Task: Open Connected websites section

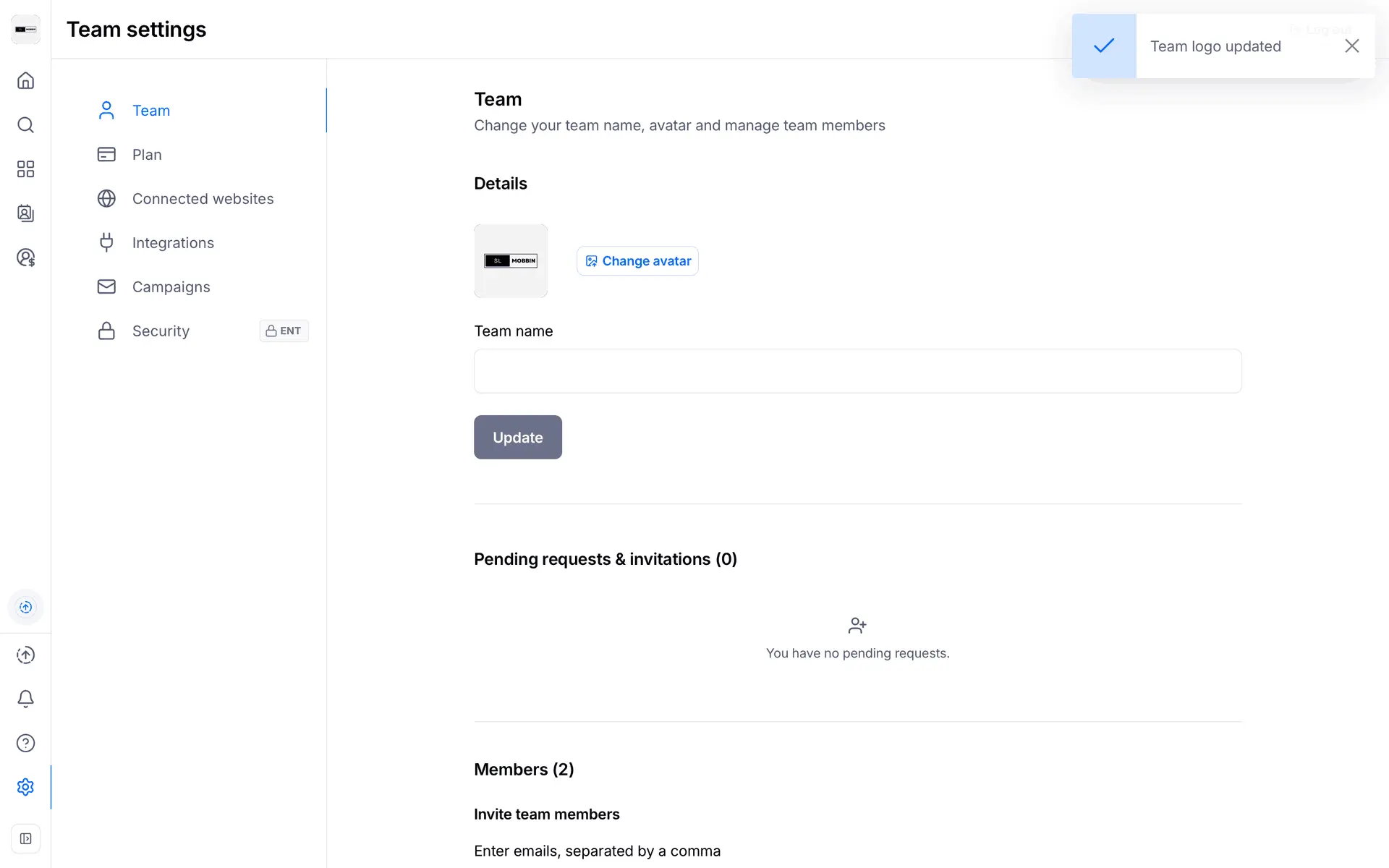Action: pos(203,199)
